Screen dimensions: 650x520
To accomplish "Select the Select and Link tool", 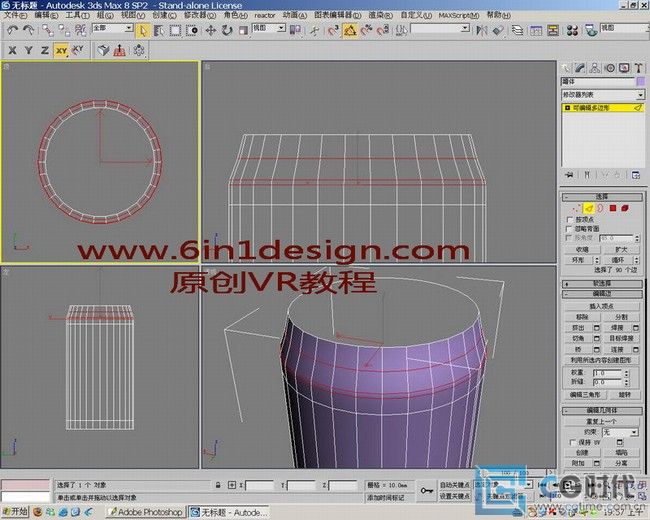I will pyautogui.click(x=48, y=30).
